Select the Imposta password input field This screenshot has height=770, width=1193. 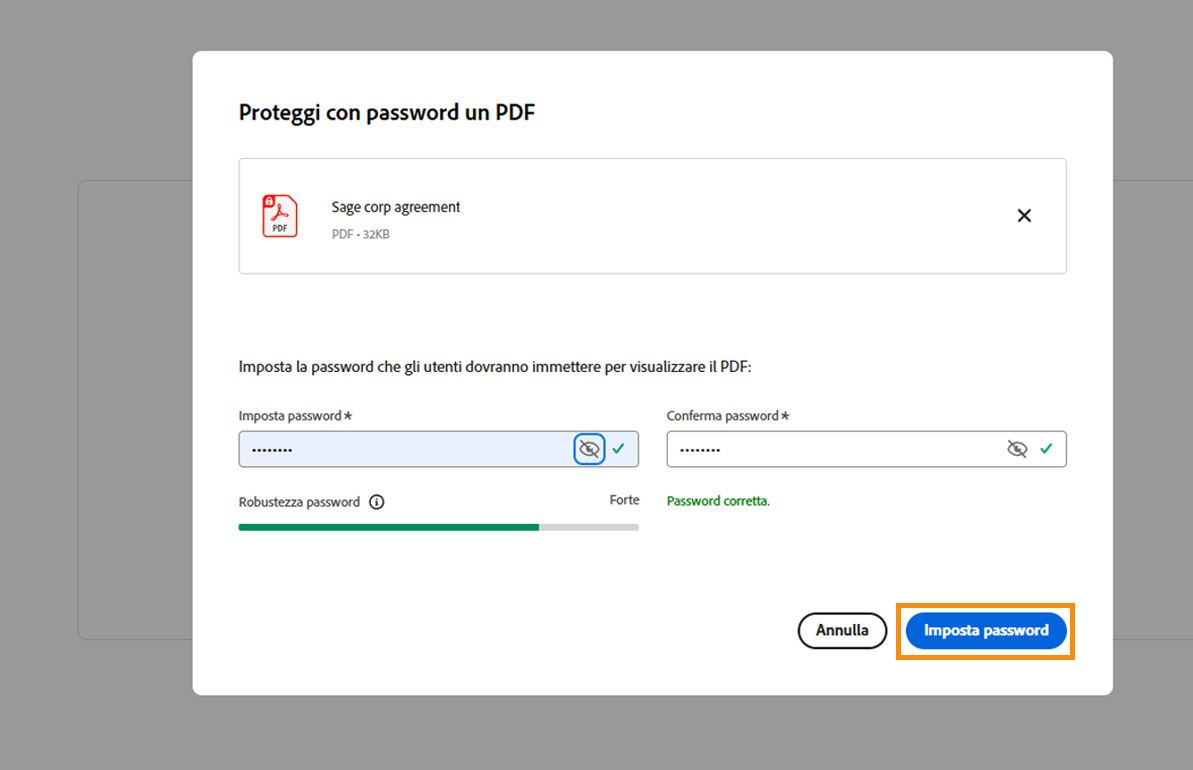(400, 448)
